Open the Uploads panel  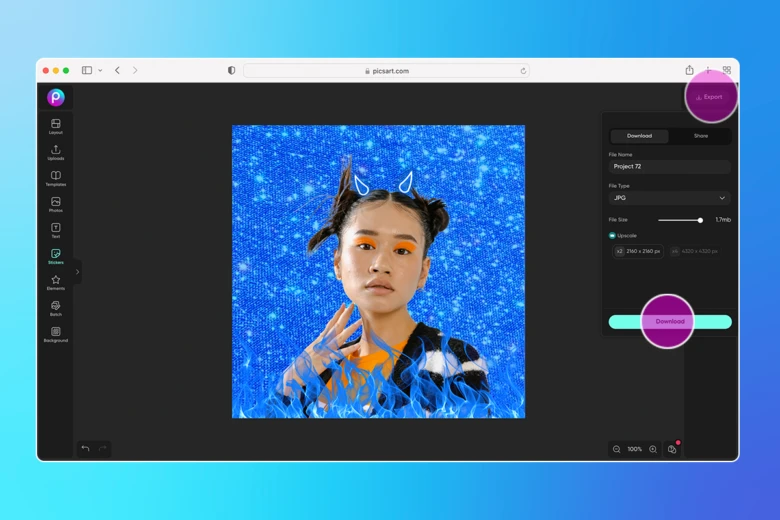point(56,151)
